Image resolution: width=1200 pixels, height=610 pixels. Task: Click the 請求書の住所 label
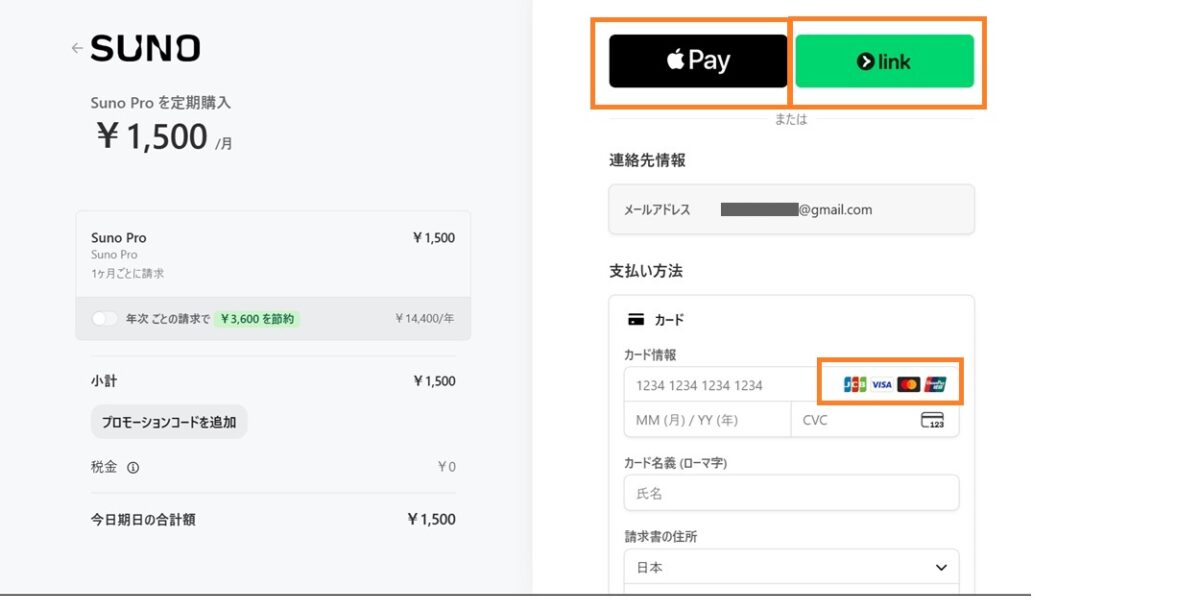click(660, 536)
